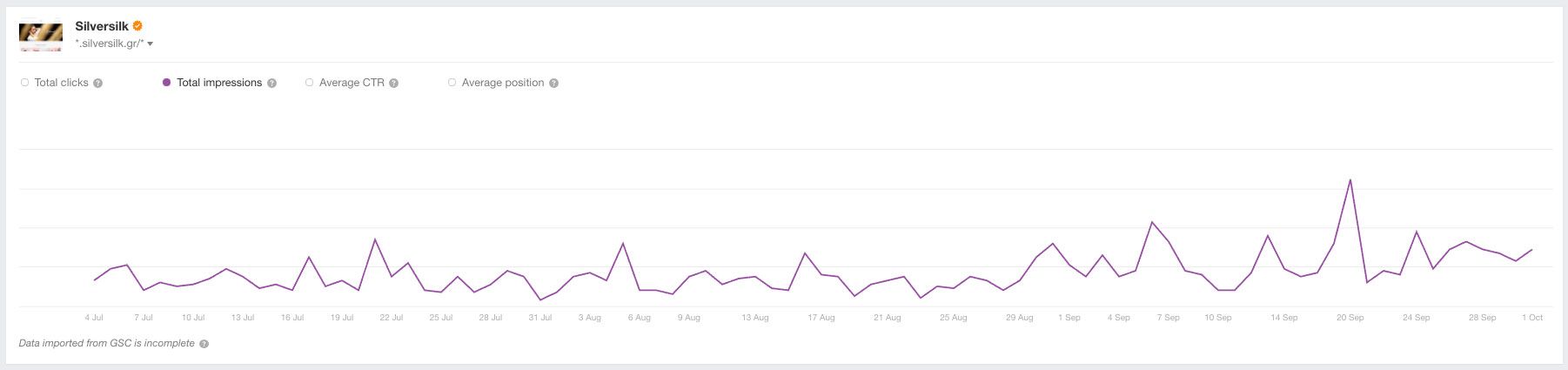Click the highest impressions peak at 20 Sep
Screen dimensions: 1568x370
tap(1350, 180)
